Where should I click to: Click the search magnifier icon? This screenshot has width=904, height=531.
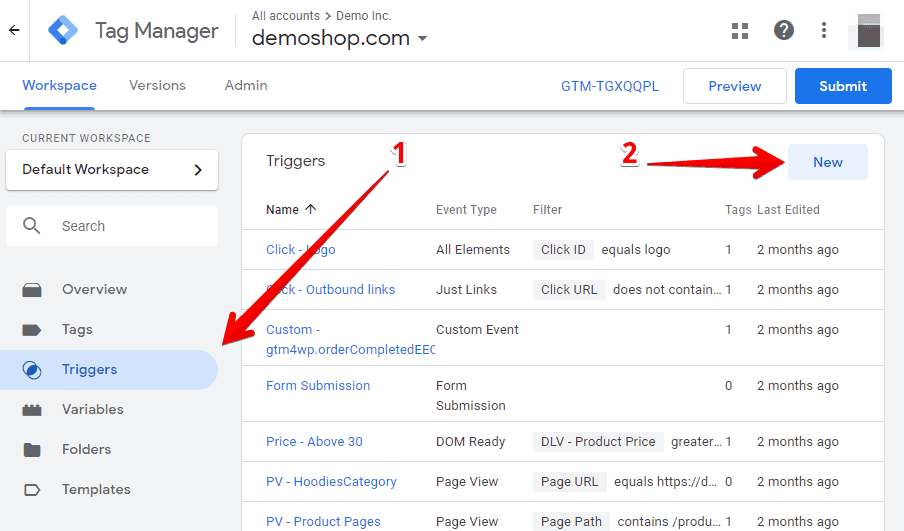pyautogui.click(x=32, y=225)
